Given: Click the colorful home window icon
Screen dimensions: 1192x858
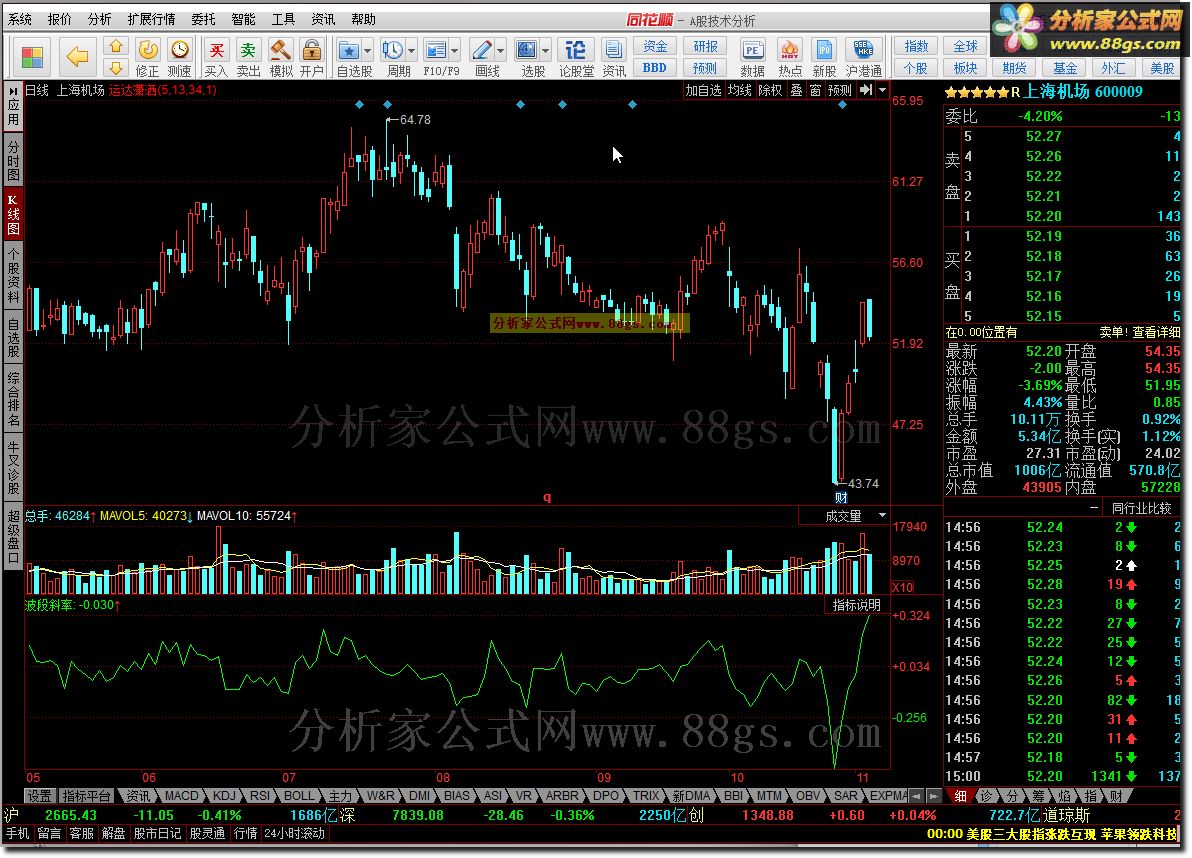Looking at the screenshot, I should (33, 57).
